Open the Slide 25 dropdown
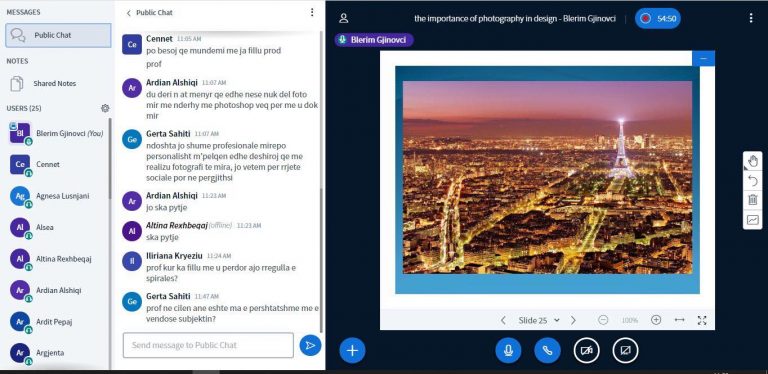The height and width of the screenshot is (374, 768). click(539, 320)
